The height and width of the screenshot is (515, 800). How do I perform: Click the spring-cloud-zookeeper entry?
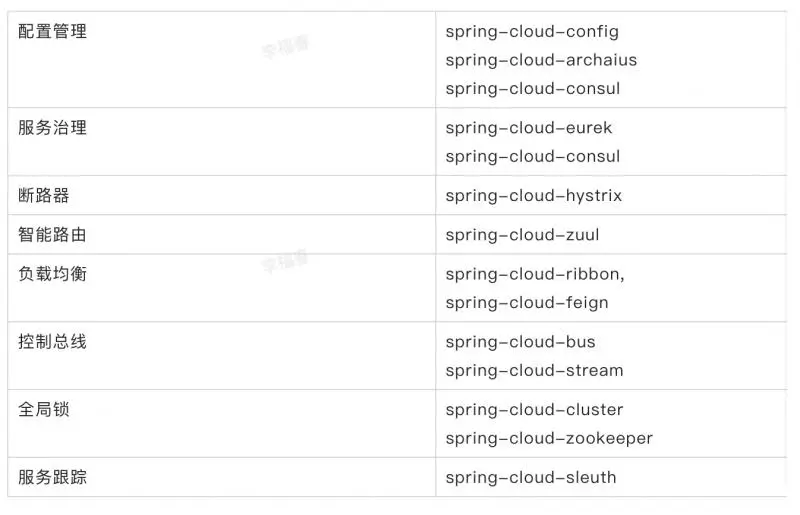(x=549, y=438)
